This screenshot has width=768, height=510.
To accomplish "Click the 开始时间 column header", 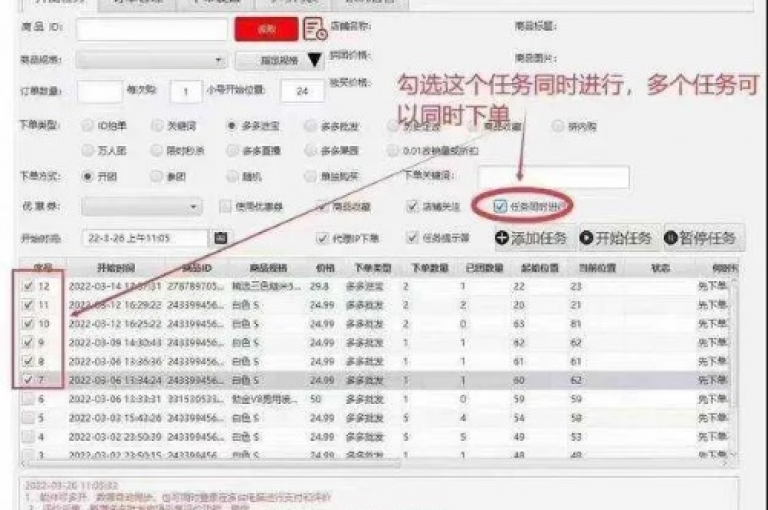I will pos(116,267).
